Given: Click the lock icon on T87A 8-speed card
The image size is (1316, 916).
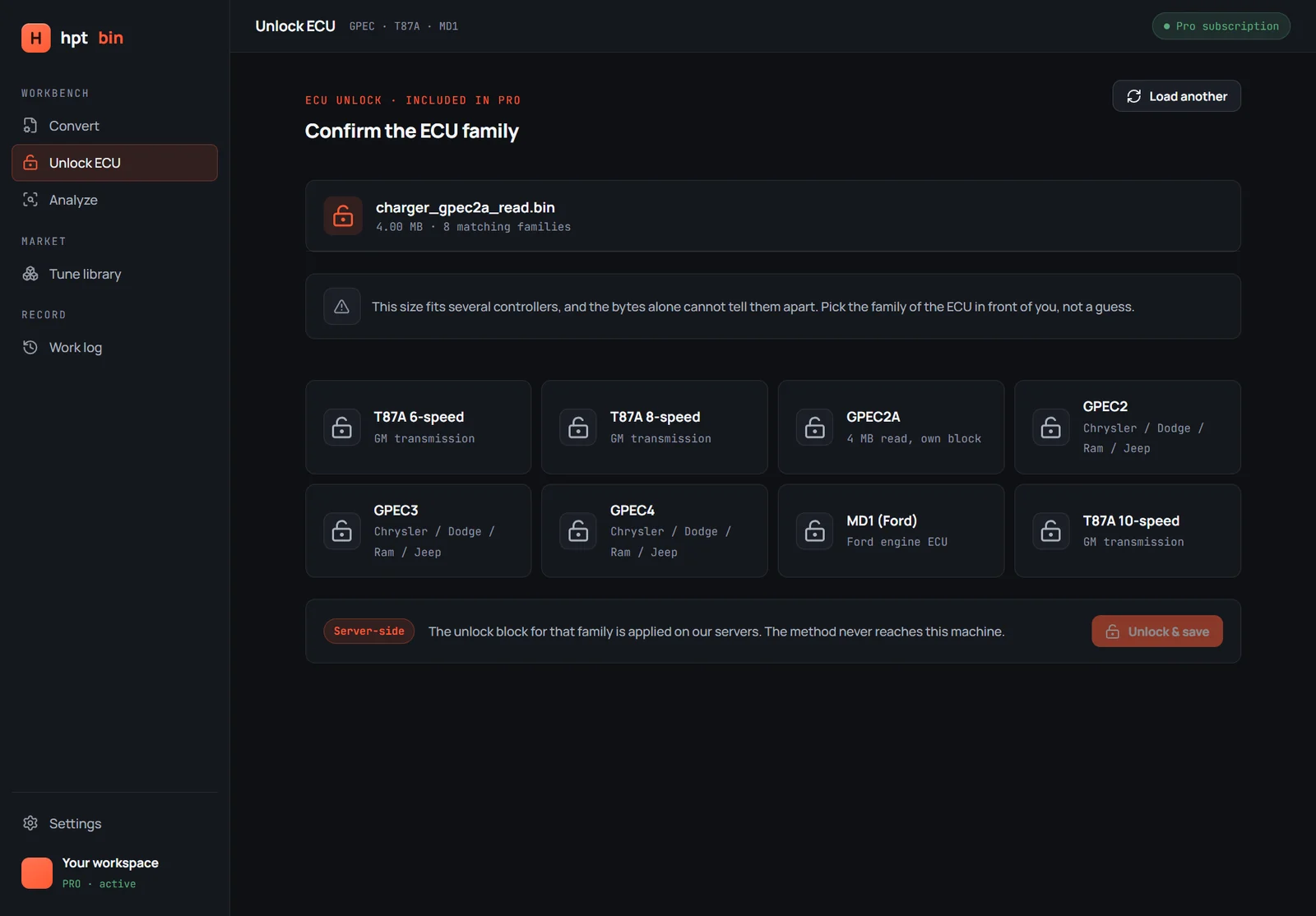Looking at the screenshot, I should point(578,428).
